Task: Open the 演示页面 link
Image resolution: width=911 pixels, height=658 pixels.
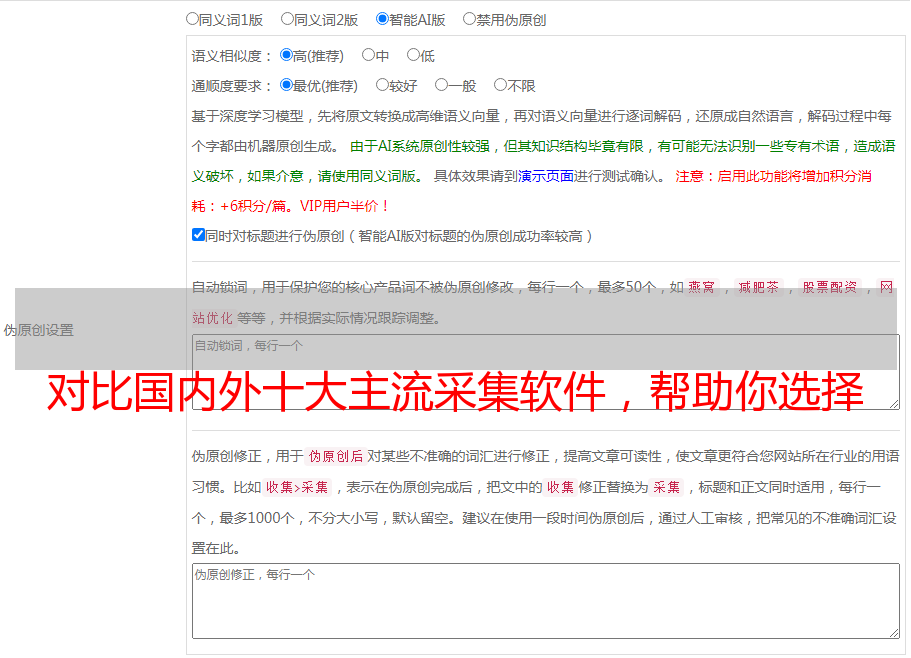Action: click(545, 176)
